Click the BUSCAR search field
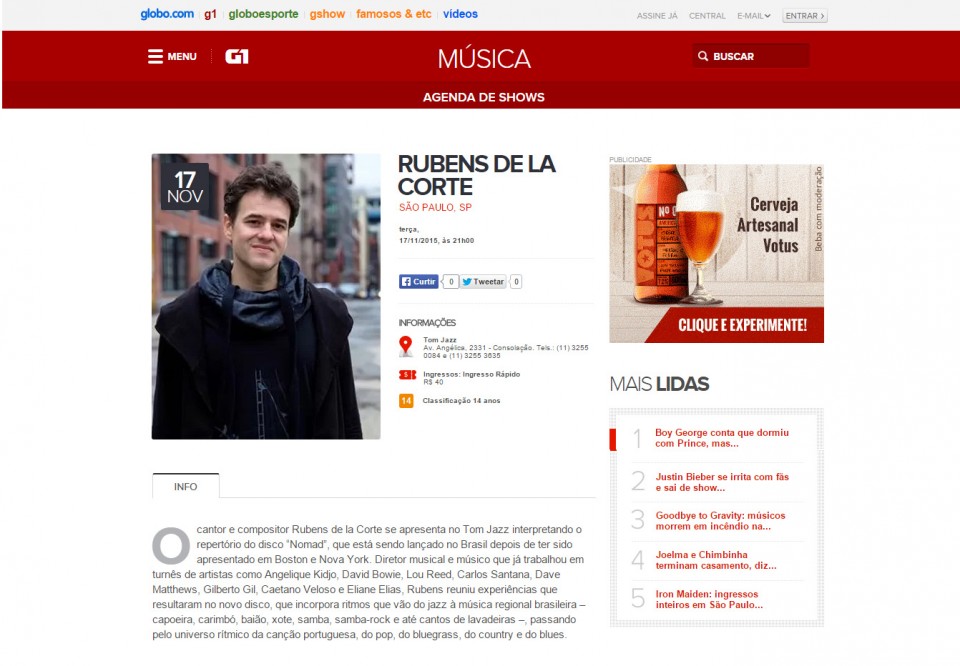The width and height of the screenshot is (960, 666). coord(751,56)
